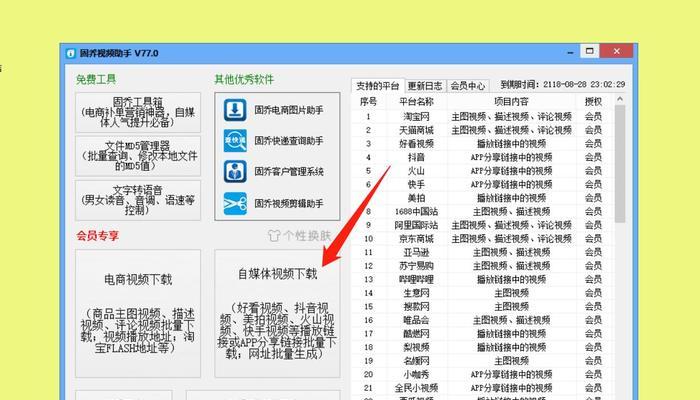Open the 固乔工具箱 free tool
The width and height of the screenshot is (700, 400).
point(138,112)
